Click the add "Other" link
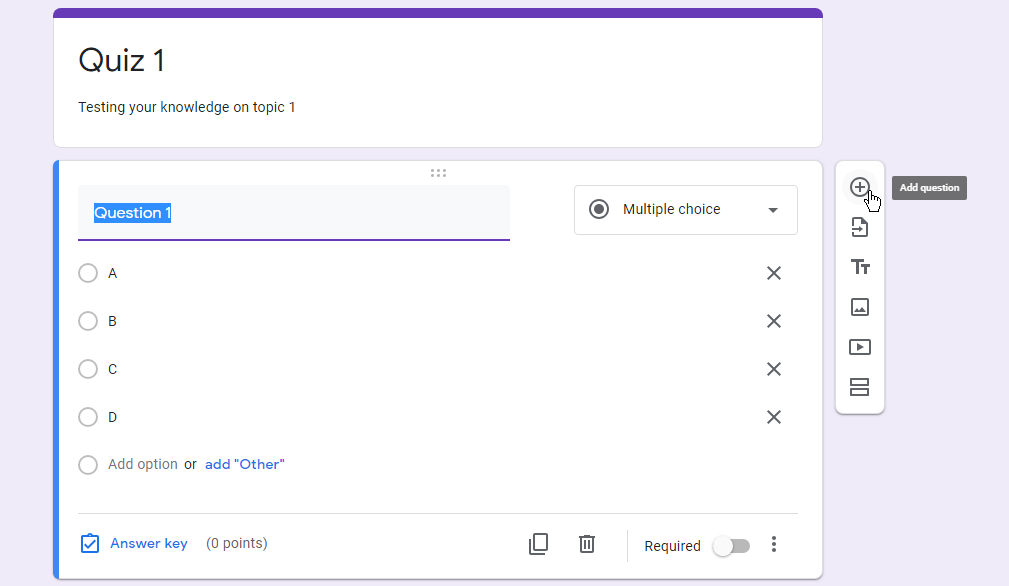The image size is (1009, 586). click(245, 464)
